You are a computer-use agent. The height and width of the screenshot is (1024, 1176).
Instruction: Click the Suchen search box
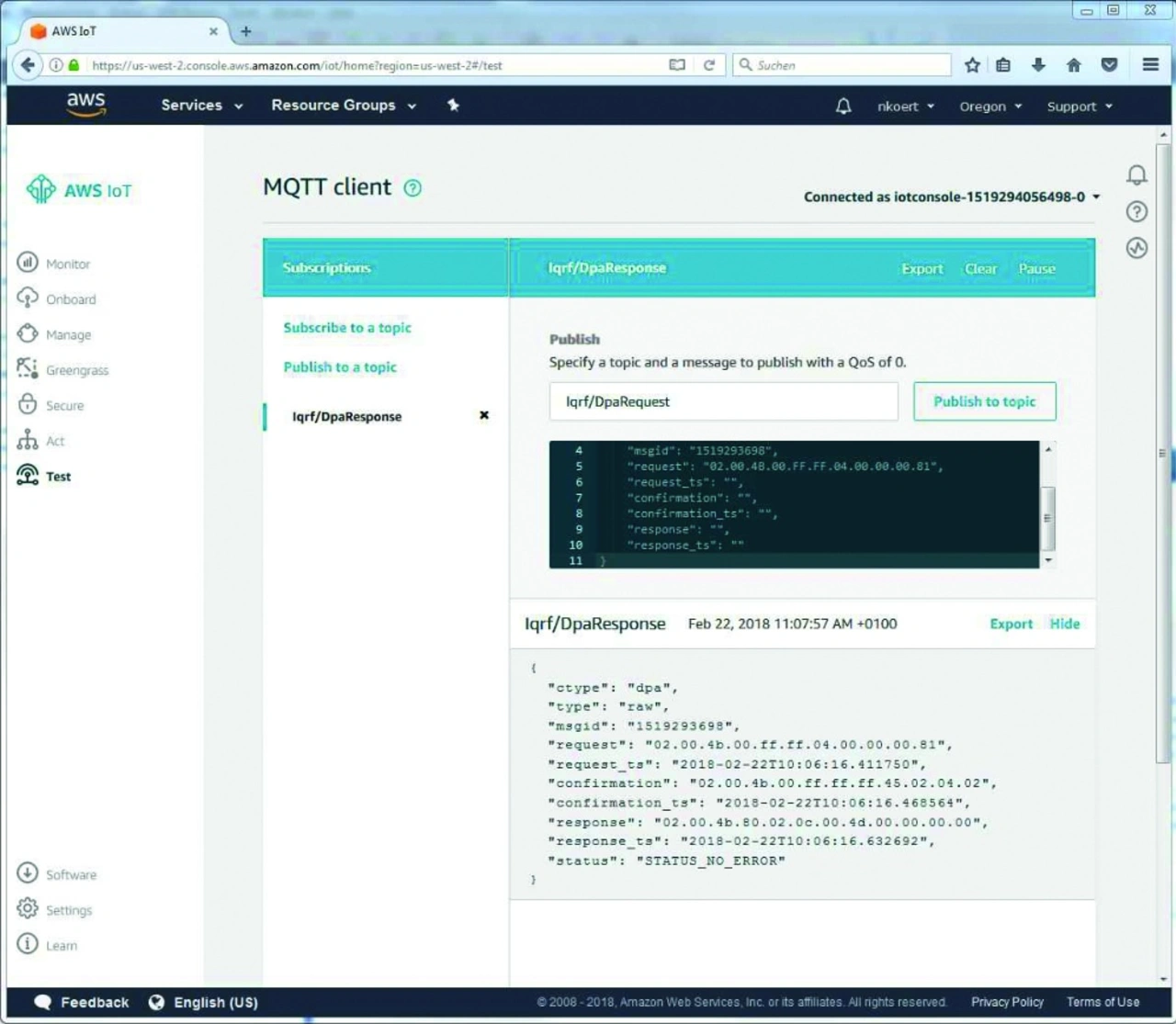(842, 65)
